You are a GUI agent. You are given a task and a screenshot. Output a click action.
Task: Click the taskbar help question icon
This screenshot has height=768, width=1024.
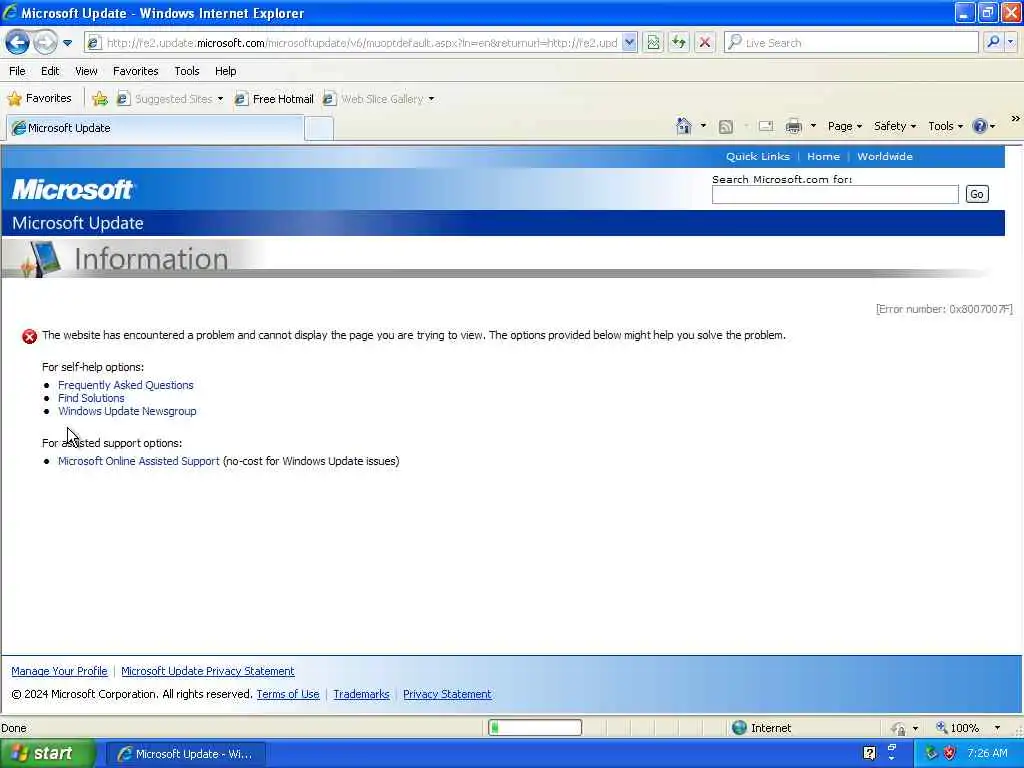tap(869, 754)
